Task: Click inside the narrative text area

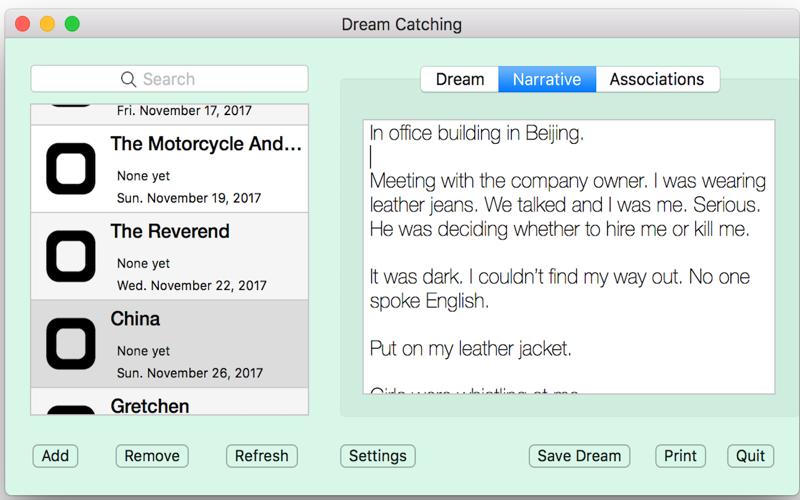Action: click(x=569, y=257)
